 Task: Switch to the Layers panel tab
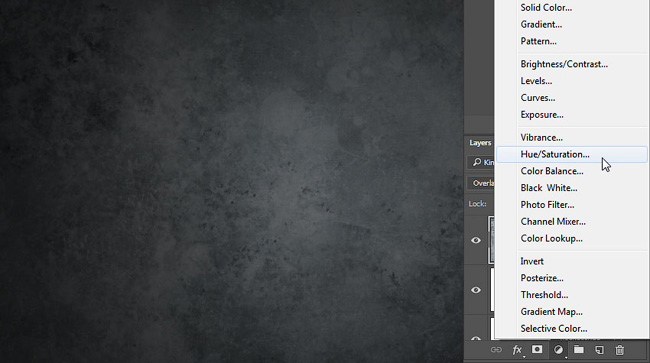point(480,143)
